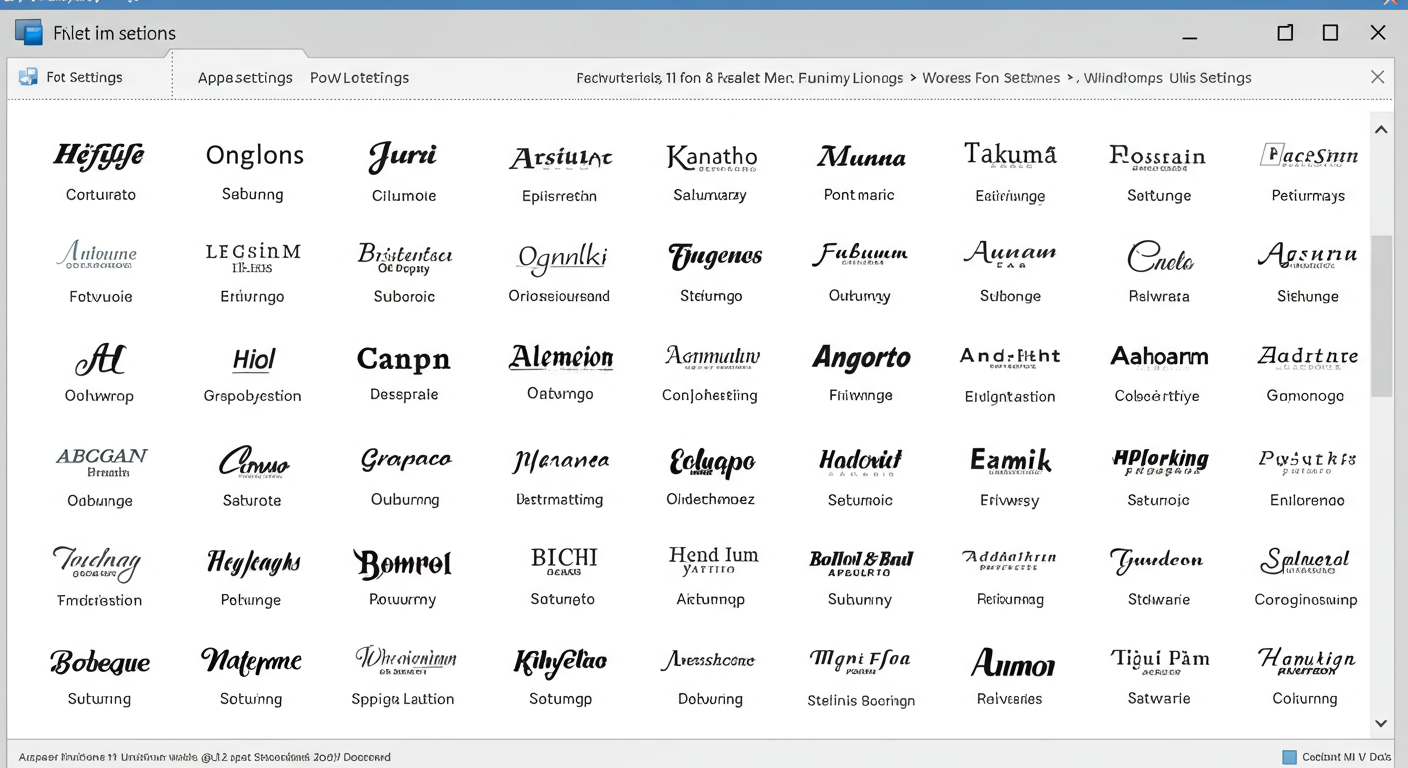Pick the Canpn font preview
The height and width of the screenshot is (768, 1408).
coord(403,359)
